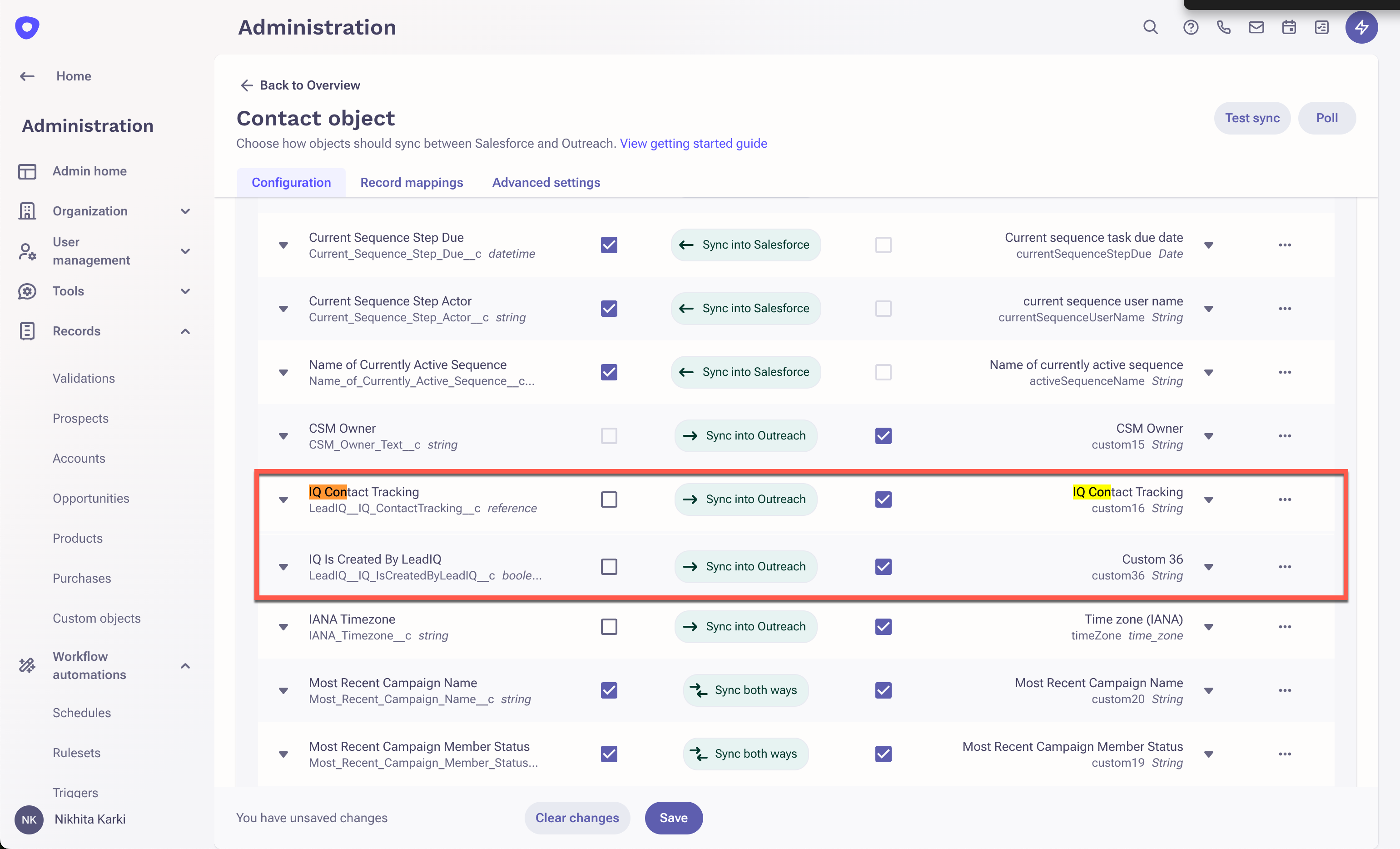The image size is (1400, 849).
Task: Open Custom 36 Outreach field dropdown
Action: click(x=1208, y=567)
